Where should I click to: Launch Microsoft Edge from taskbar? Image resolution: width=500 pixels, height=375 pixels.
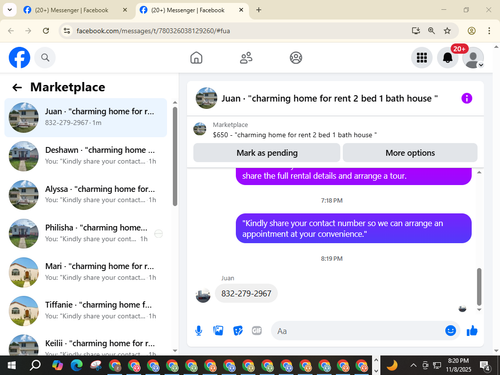76,366
